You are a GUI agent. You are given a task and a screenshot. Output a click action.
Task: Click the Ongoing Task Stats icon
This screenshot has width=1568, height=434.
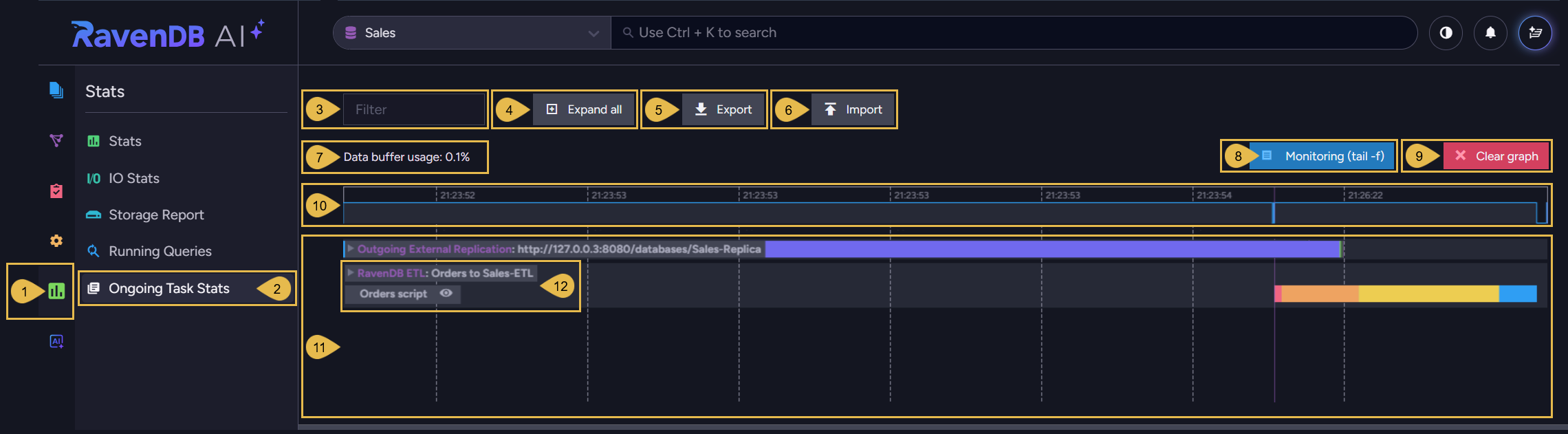pos(93,288)
